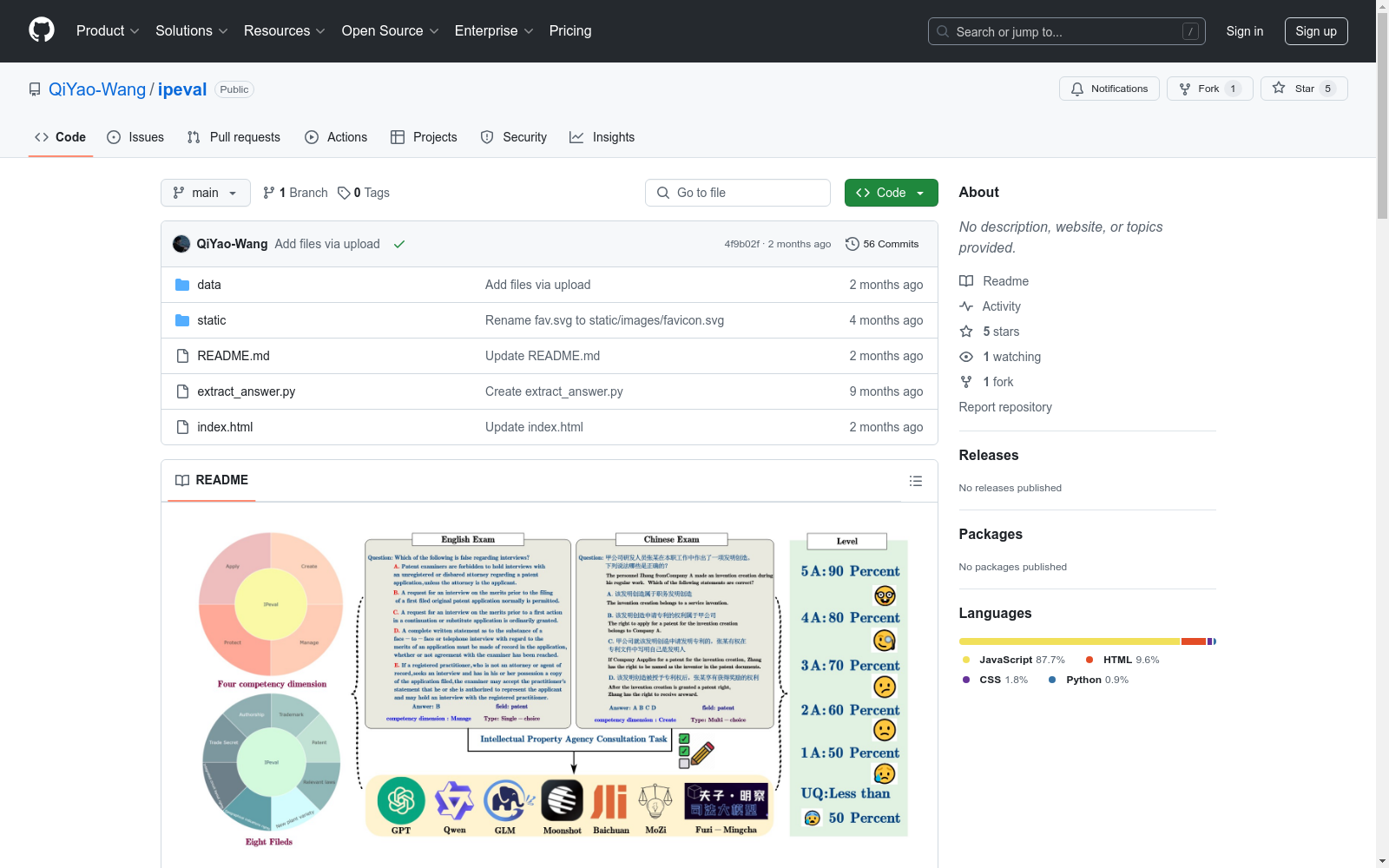Click the QiYao-Wang avatar in commit row
The width and height of the screenshot is (1389, 868).
pyautogui.click(x=181, y=244)
